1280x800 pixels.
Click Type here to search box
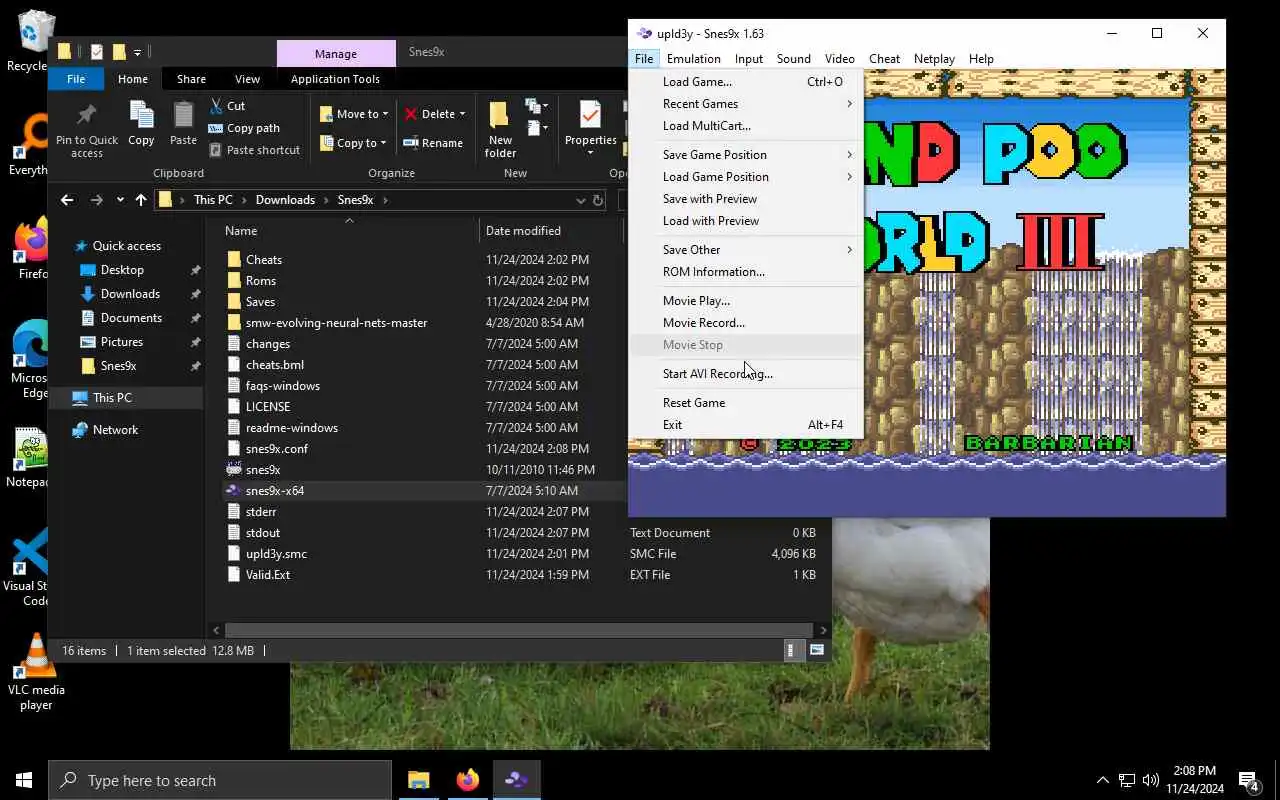click(220, 780)
